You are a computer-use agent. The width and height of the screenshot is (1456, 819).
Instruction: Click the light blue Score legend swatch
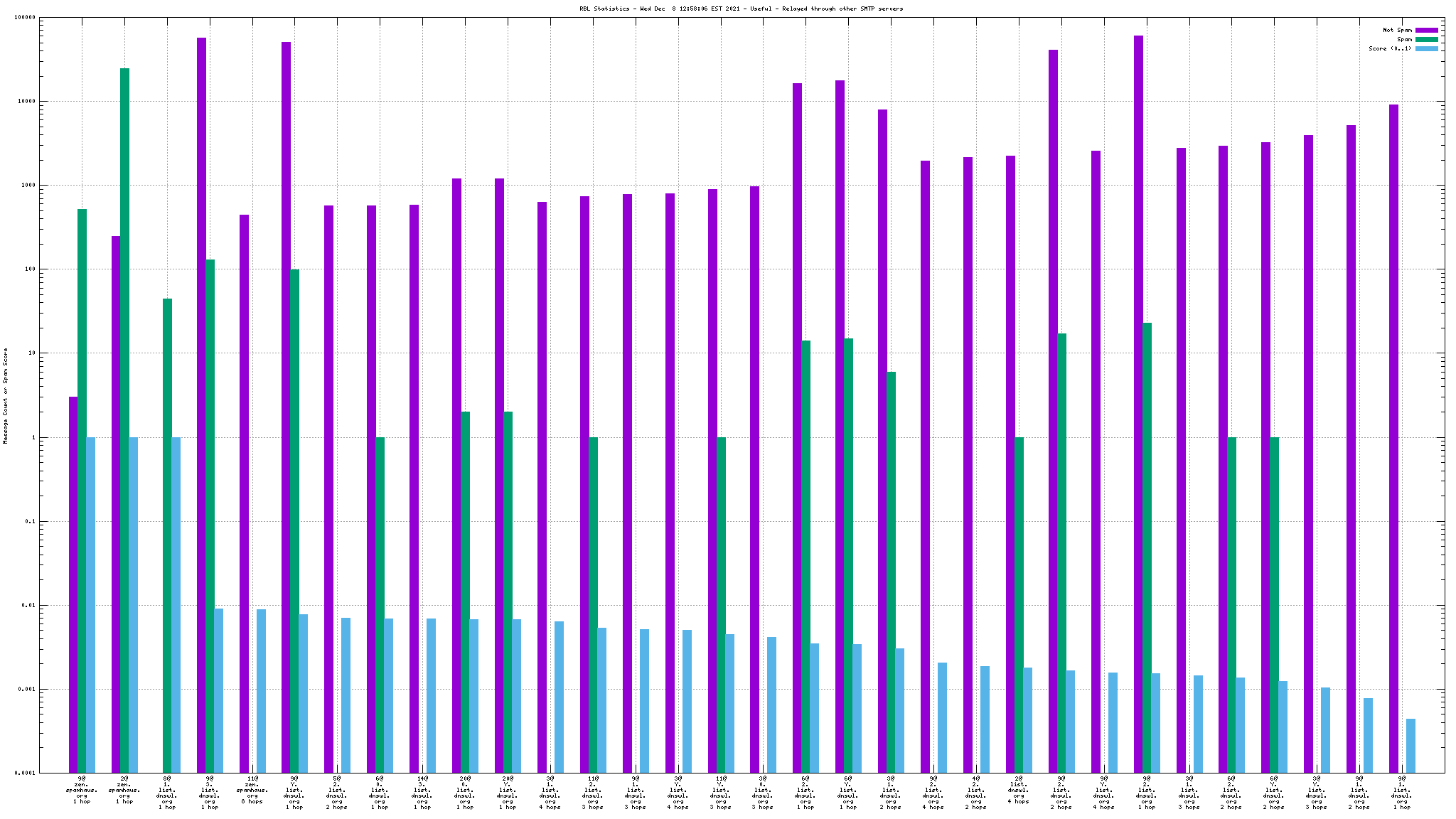tap(1426, 48)
